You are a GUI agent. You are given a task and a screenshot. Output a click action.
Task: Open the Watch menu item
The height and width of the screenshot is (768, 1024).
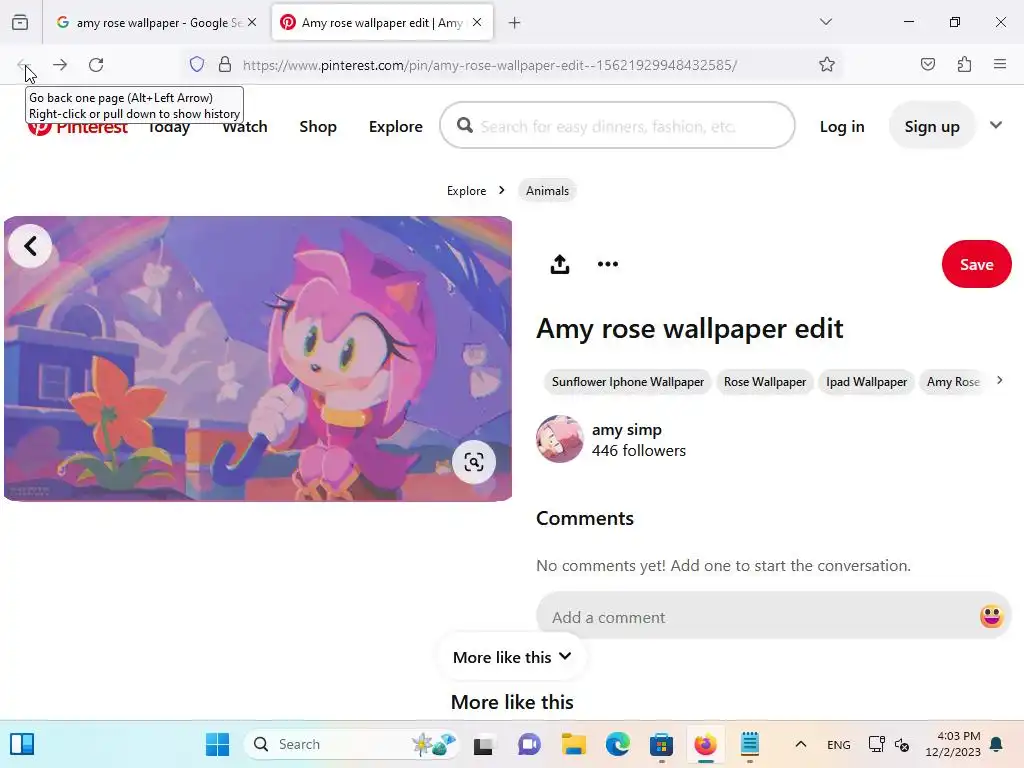[x=245, y=126]
